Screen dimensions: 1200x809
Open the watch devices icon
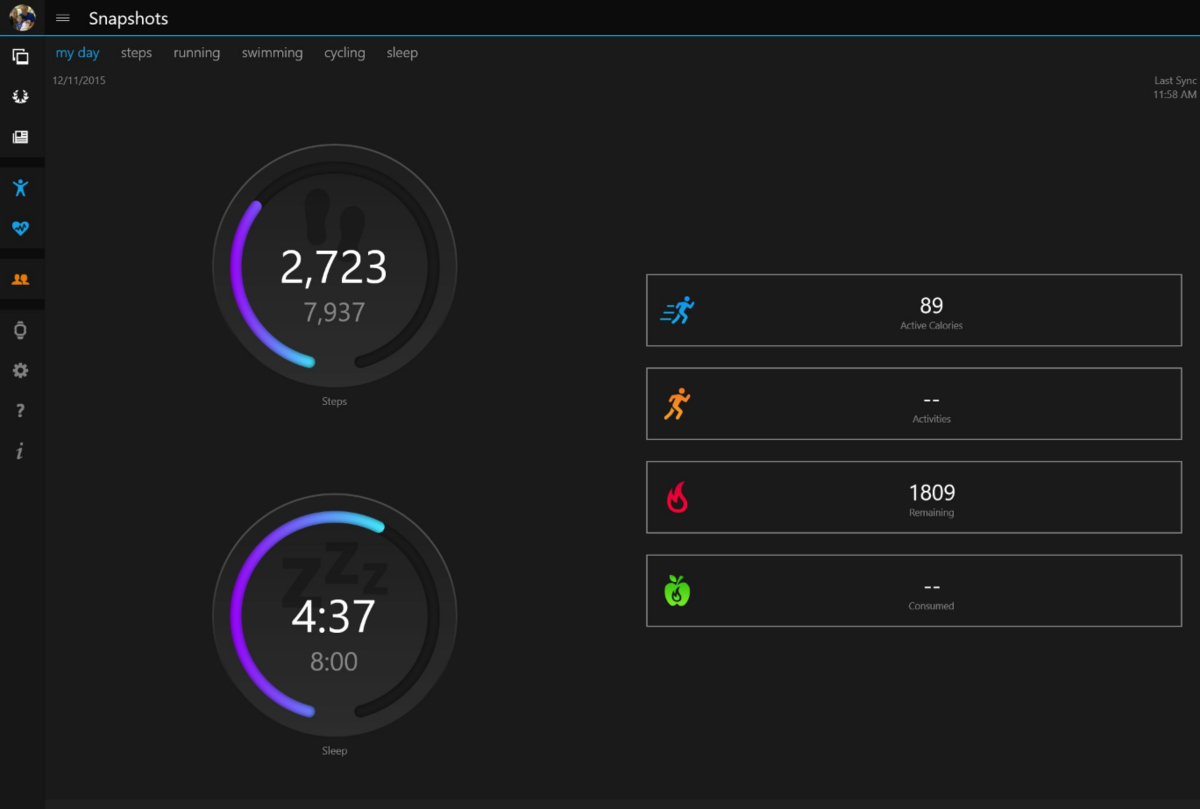pos(20,331)
